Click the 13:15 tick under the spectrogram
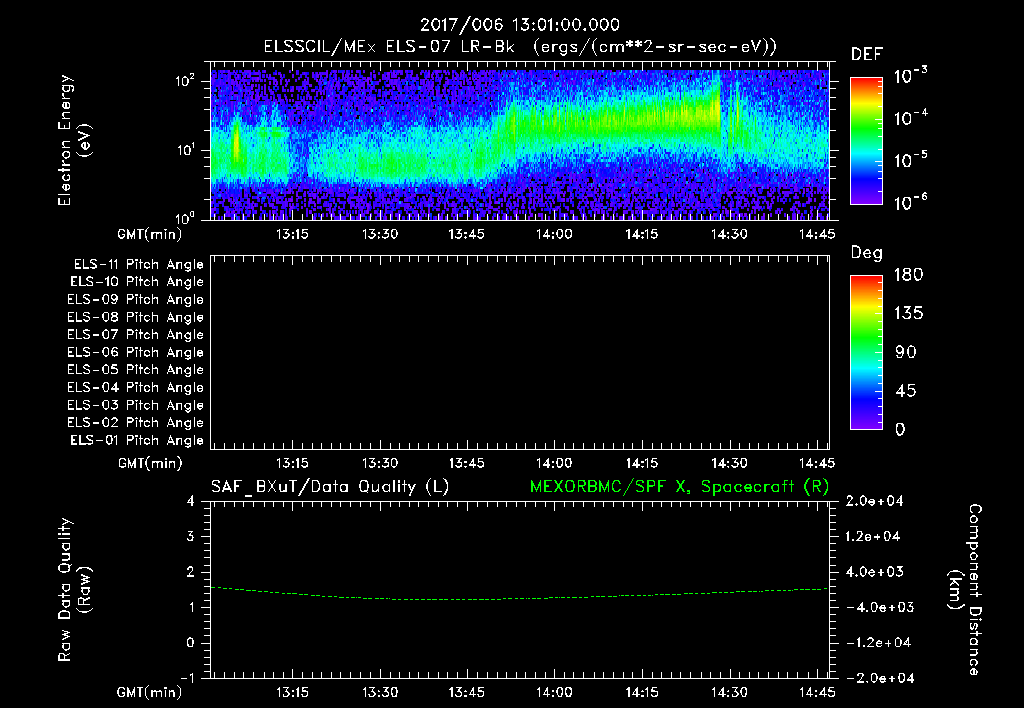The height and width of the screenshot is (708, 1024). [292, 234]
